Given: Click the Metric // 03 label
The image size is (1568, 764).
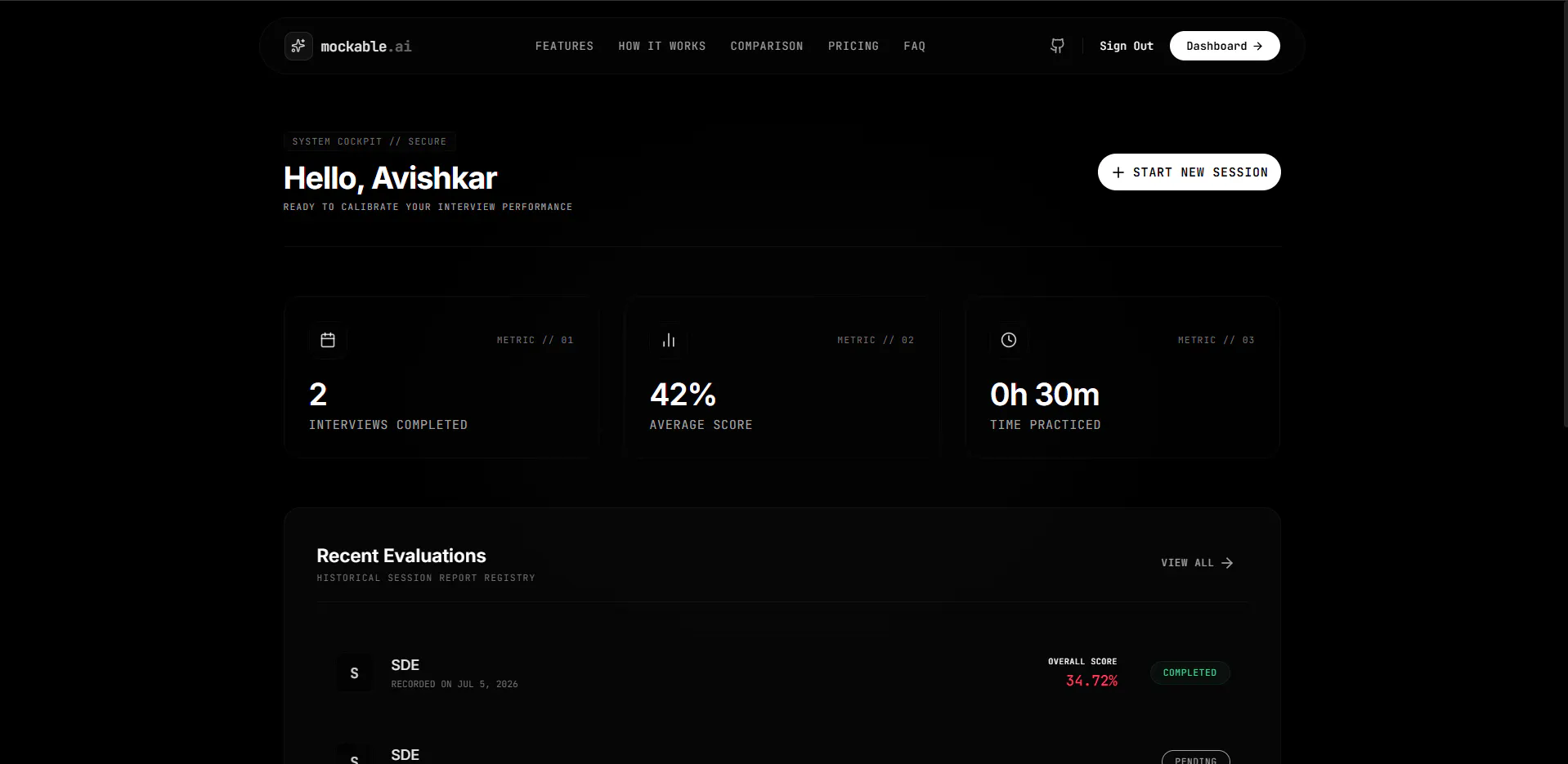Looking at the screenshot, I should pos(1216,340).
